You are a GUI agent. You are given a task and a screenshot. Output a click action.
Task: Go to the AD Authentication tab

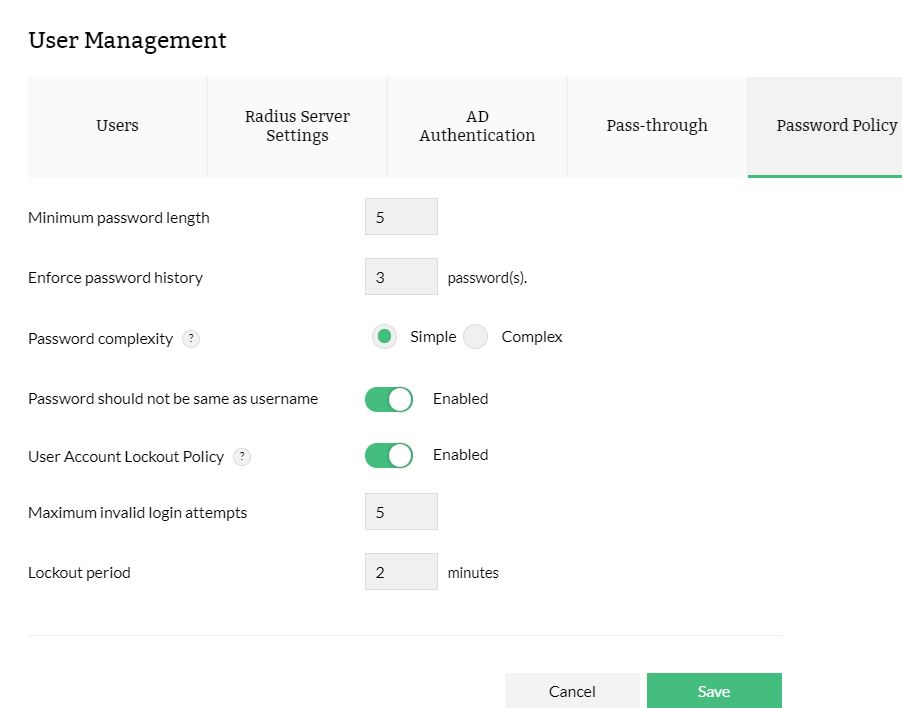[477, 126]
